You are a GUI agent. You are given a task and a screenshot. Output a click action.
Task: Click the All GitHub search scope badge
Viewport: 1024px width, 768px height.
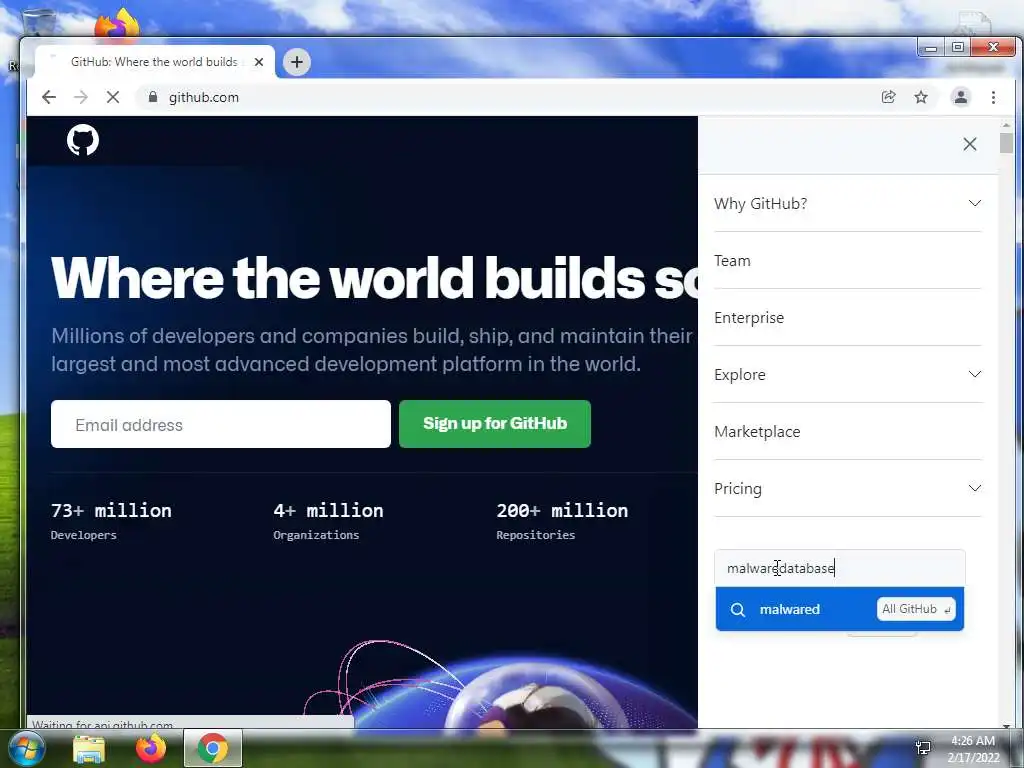pyautogui.click(x=916, y=609)
